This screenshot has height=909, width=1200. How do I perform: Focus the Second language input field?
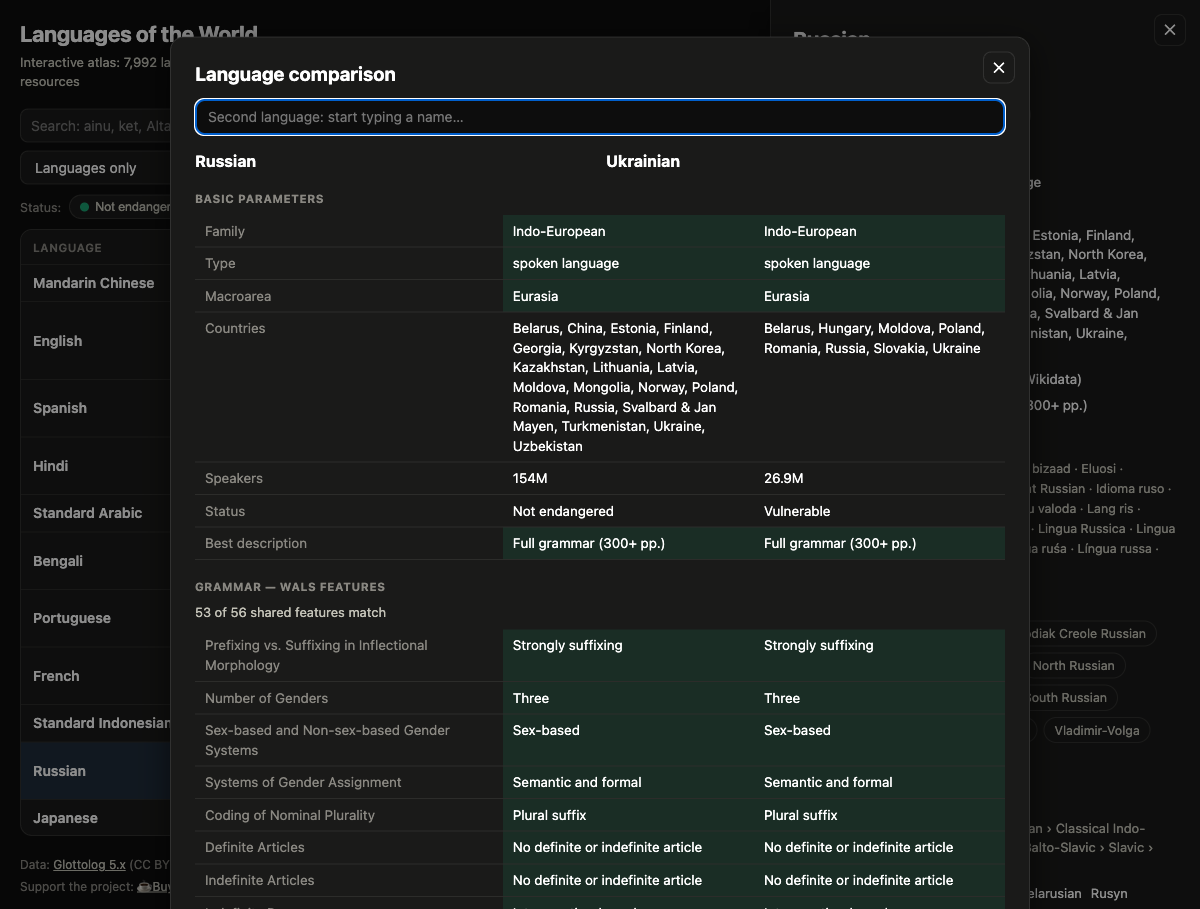(600, 117)
